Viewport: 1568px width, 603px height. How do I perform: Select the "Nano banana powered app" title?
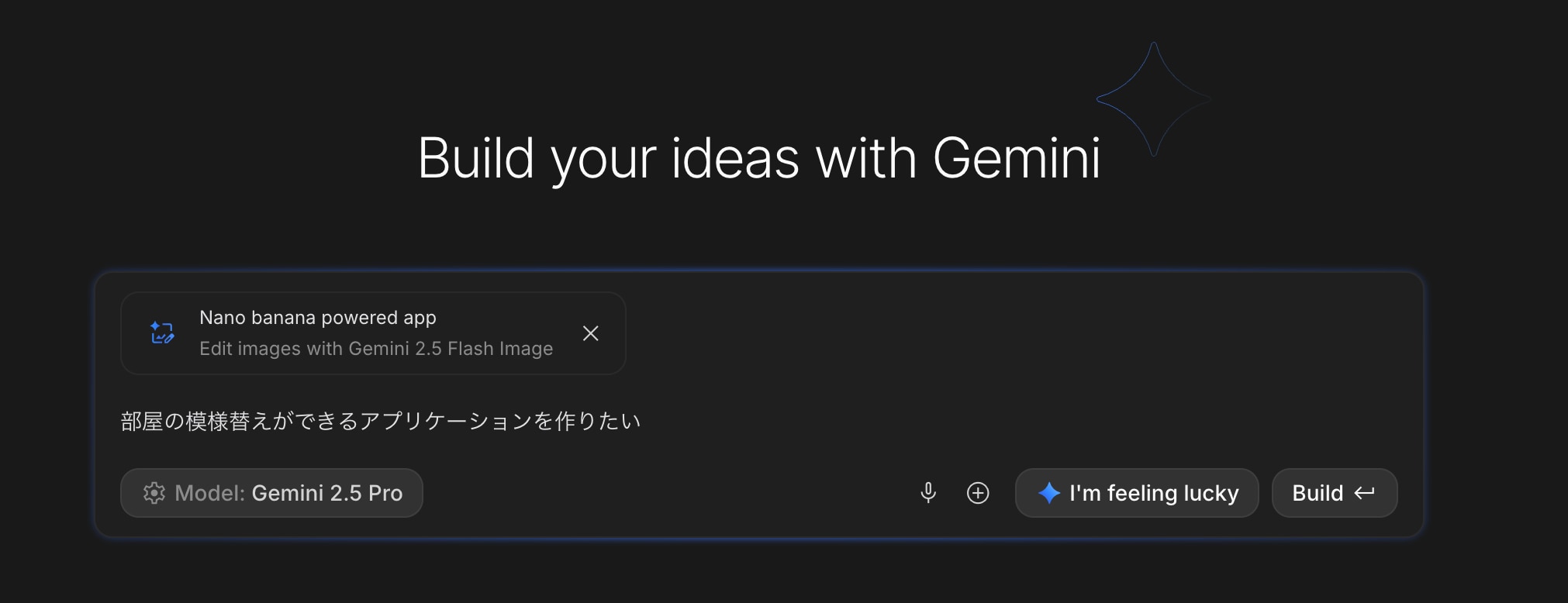coord(318,318)
